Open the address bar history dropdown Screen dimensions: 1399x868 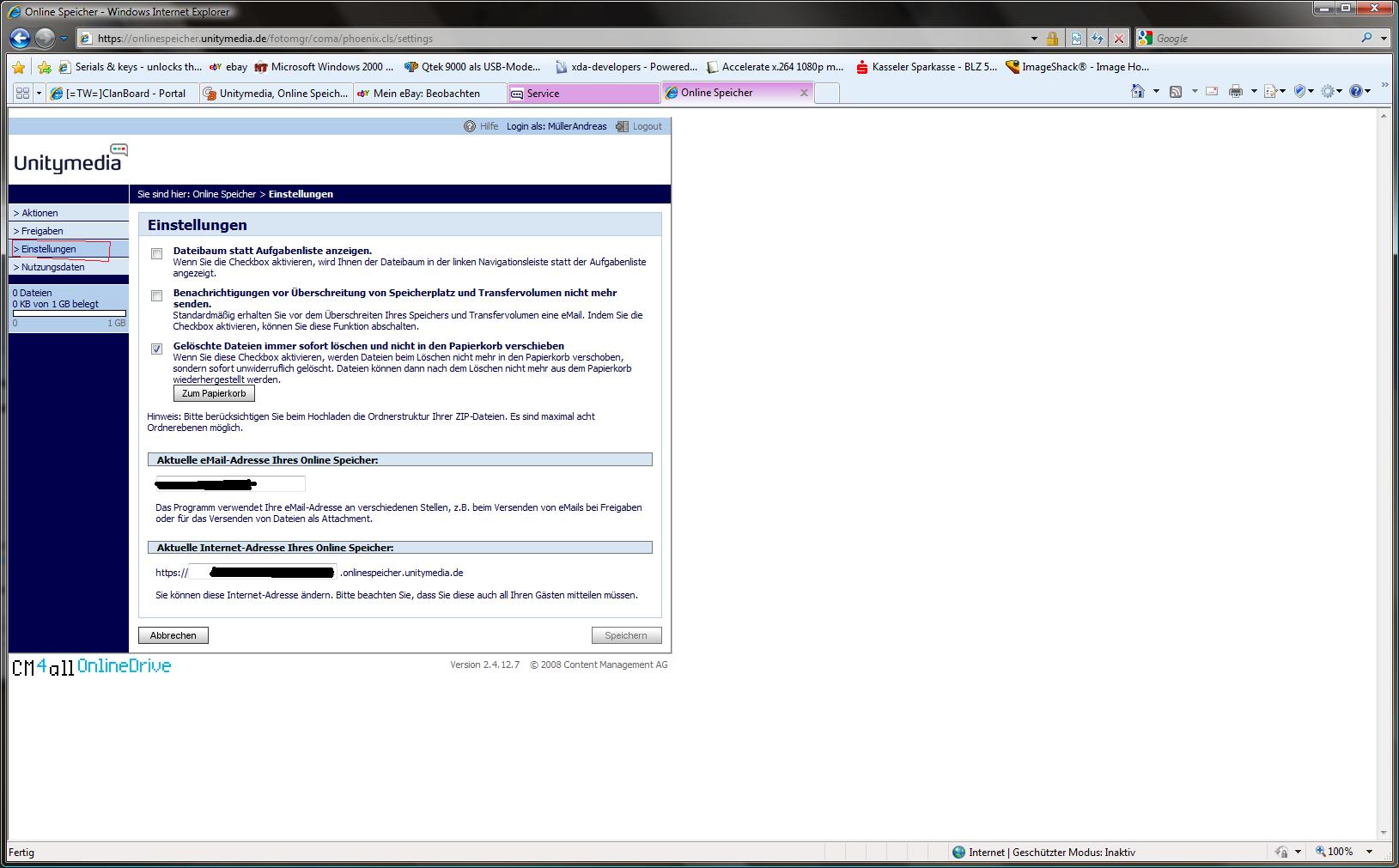pyautogui.click(x=1034, y=39)
